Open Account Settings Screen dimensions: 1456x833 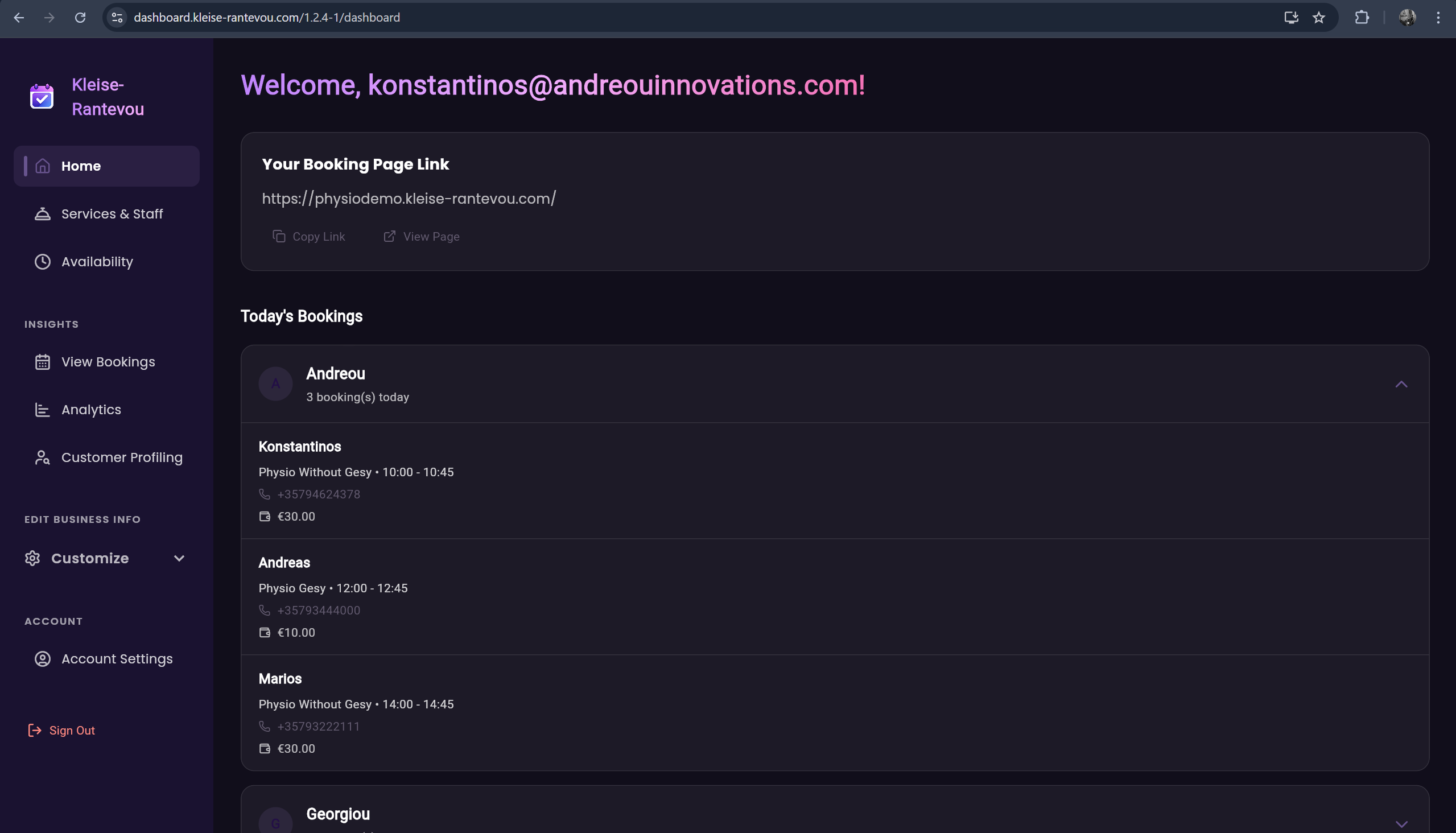(x=106, y=659)
